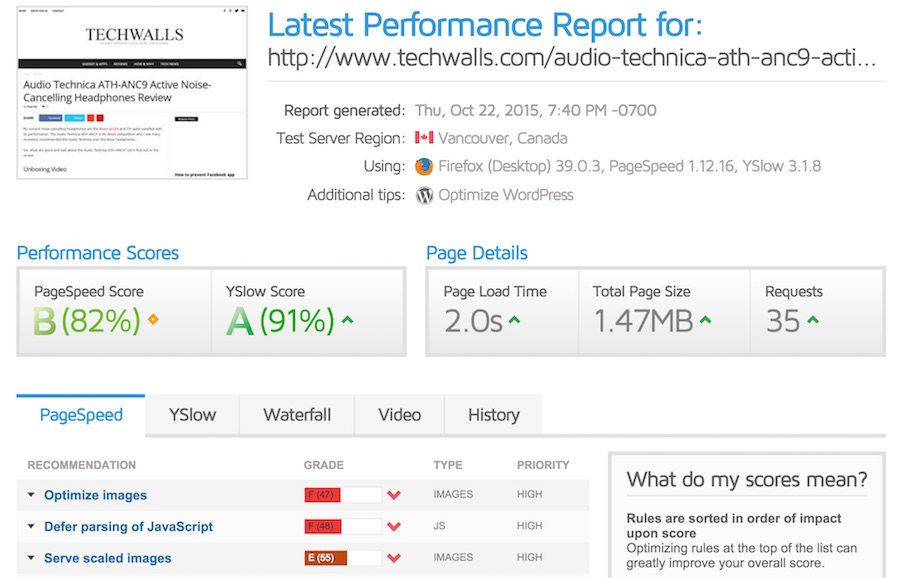Click the Defer parsing of JavaScript link
This screenshot has height=578, width=900.
pyautogui.click(x=128, y=527)
